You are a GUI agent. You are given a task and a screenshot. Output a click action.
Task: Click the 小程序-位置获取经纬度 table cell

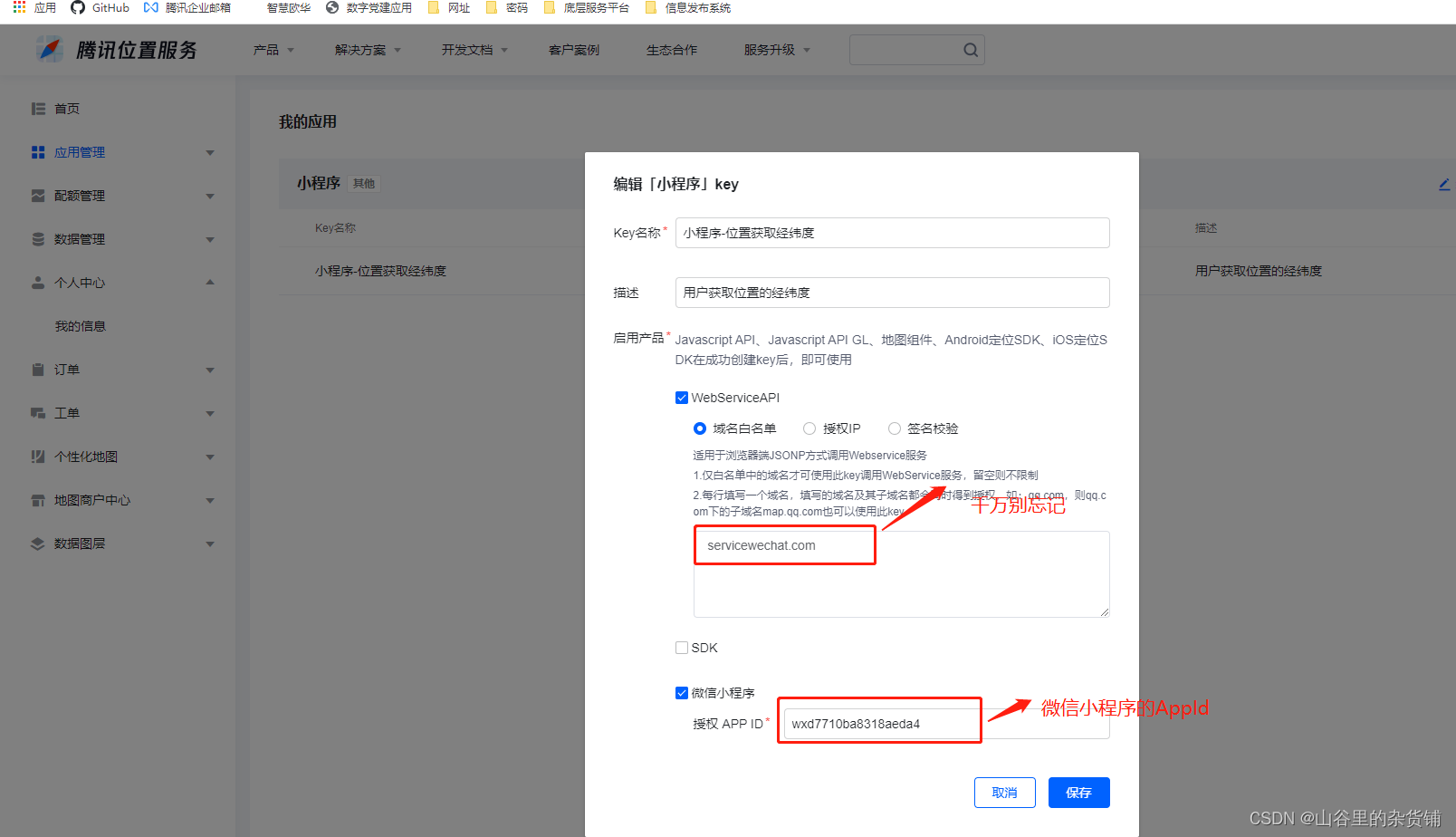381,271
